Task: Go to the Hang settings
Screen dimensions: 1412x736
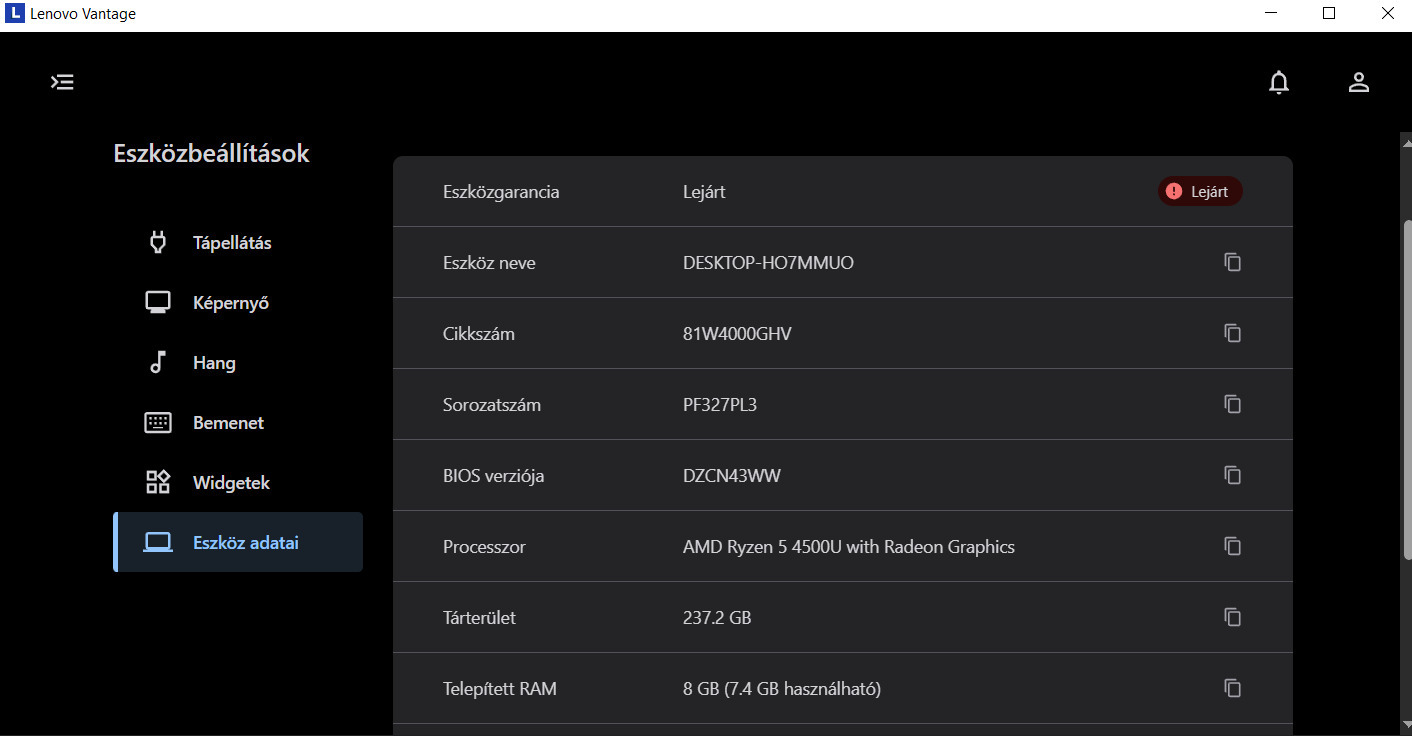Action: 238,362
